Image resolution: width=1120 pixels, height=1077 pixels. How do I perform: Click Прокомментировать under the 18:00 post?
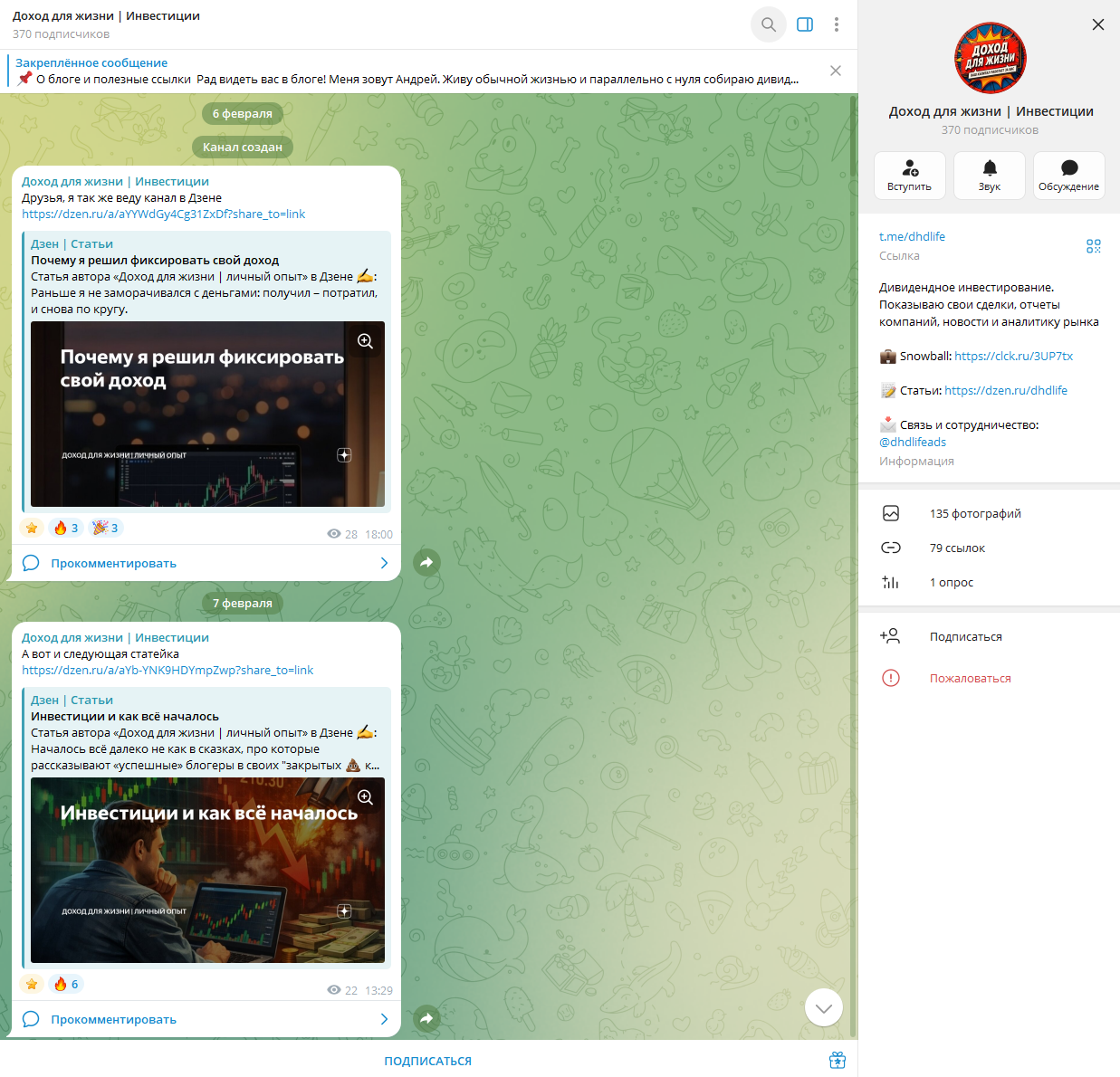click(114, 563)
